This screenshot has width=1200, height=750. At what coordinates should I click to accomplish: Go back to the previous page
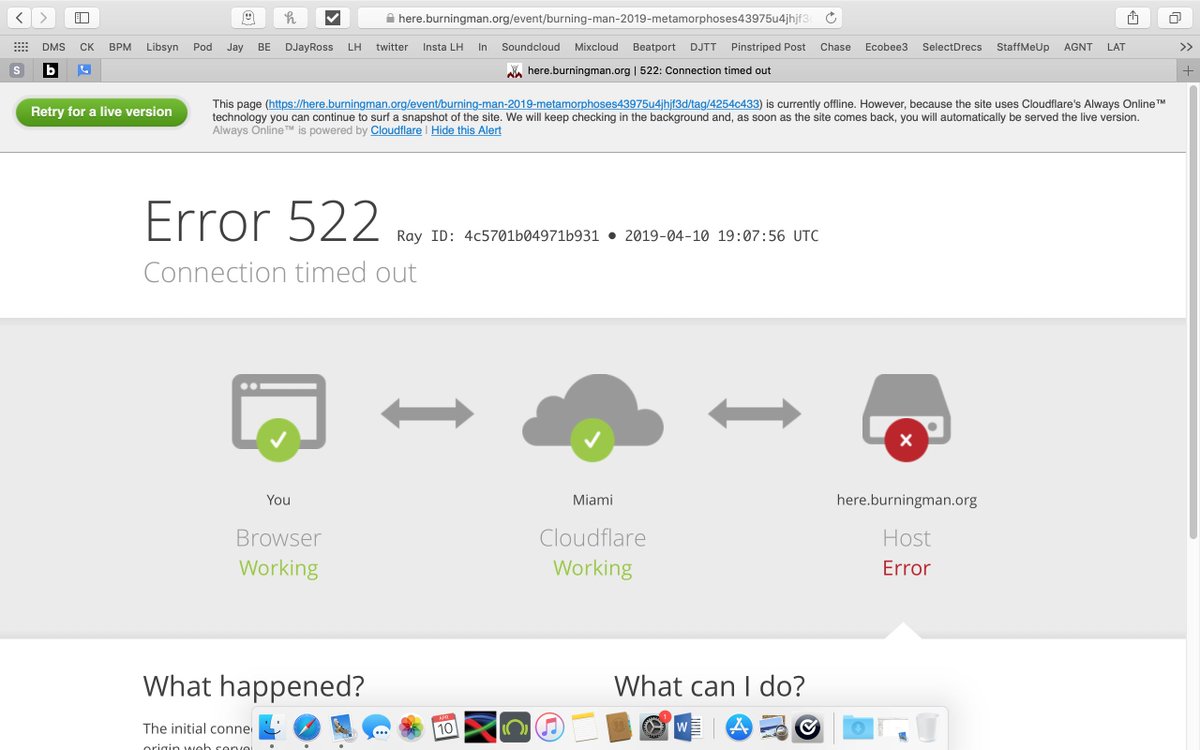coord(20,17)
